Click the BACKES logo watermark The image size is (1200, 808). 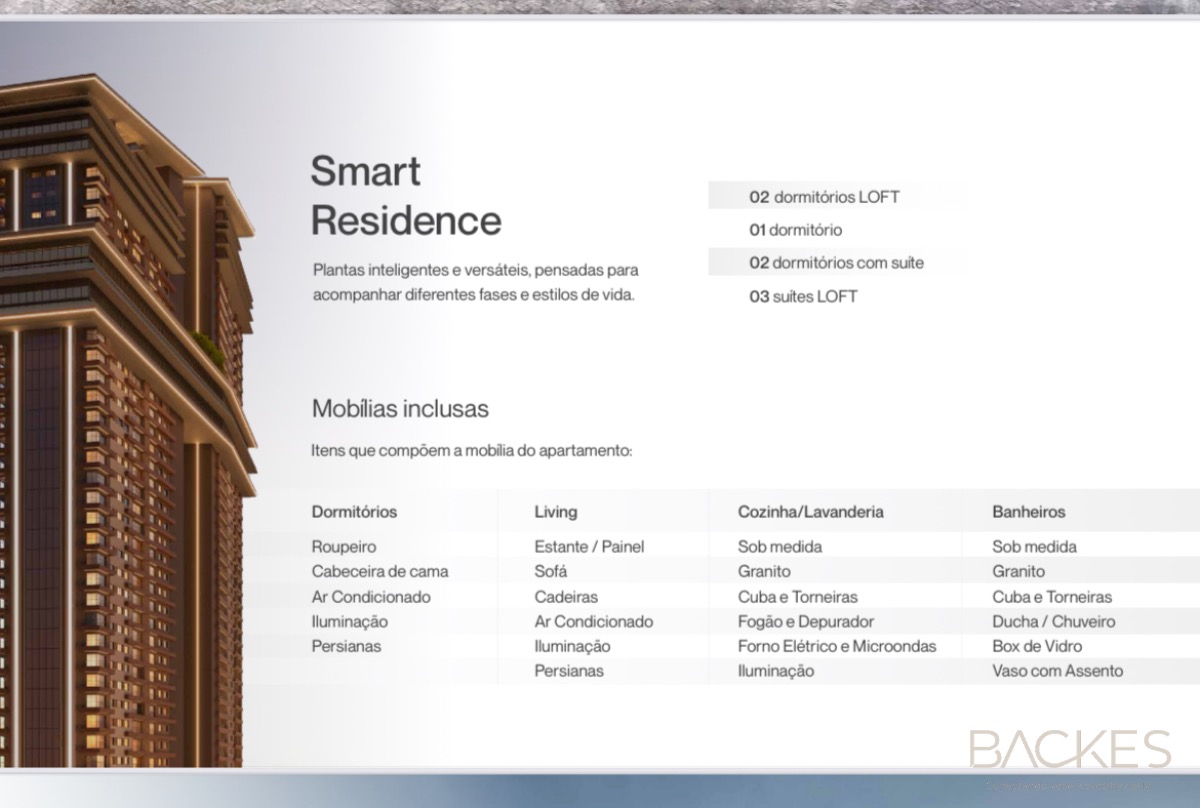(x=1069, y=751)
